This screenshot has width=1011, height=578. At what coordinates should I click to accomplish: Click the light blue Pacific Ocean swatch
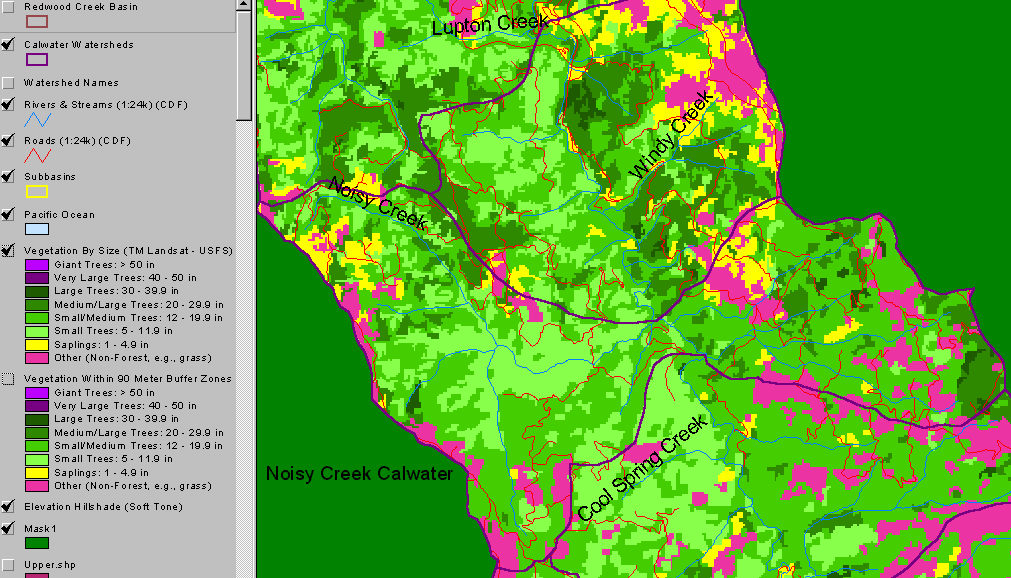coord(37,229)
